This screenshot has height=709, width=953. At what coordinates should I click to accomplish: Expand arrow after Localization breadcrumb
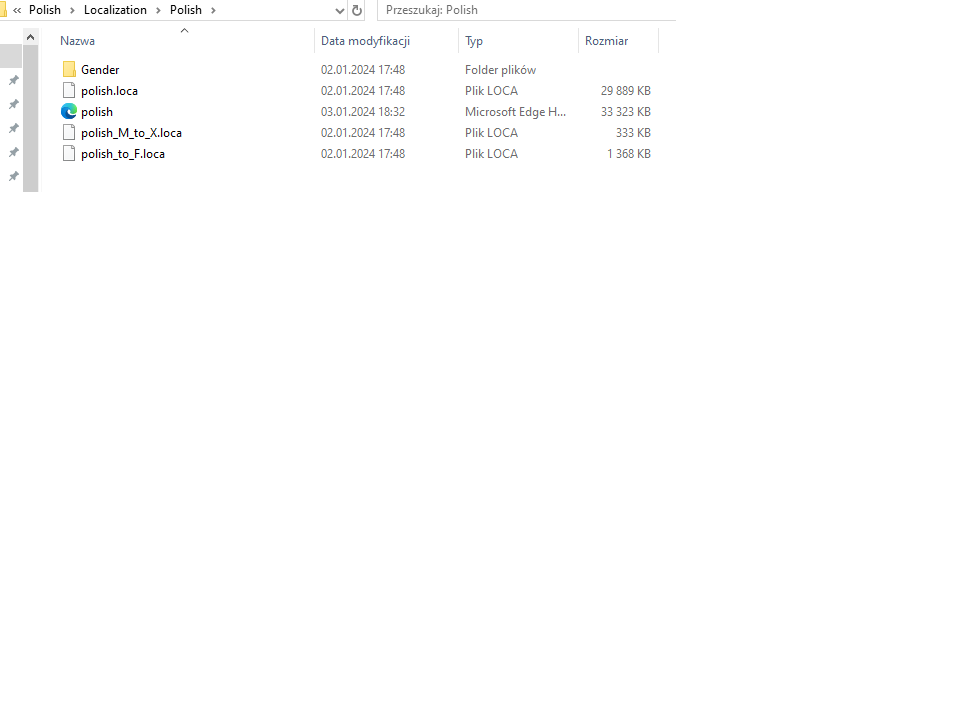[x=158, y=10]
